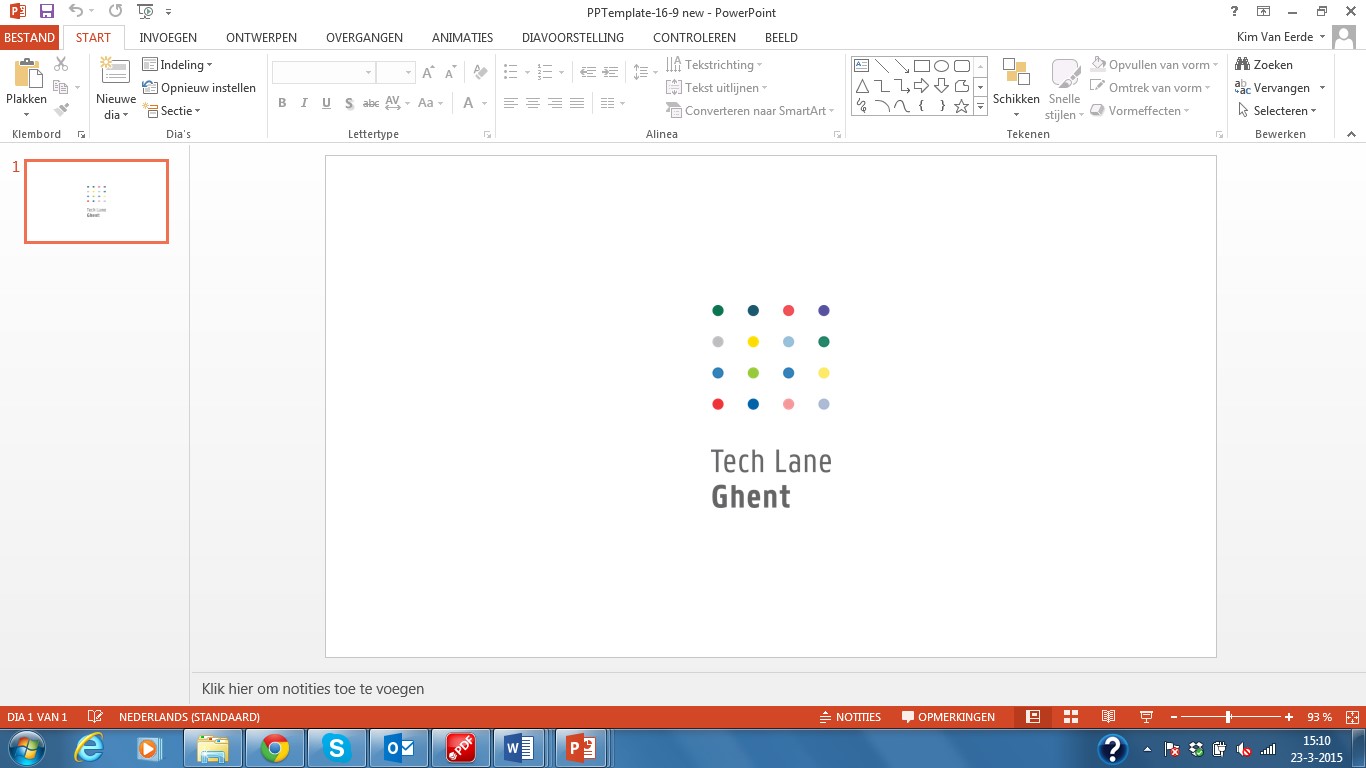Viewport: 1366px width, 768px height.
Task: Switch to DIAVOORSTELLING tab
Action: click(x=573, y=37)
